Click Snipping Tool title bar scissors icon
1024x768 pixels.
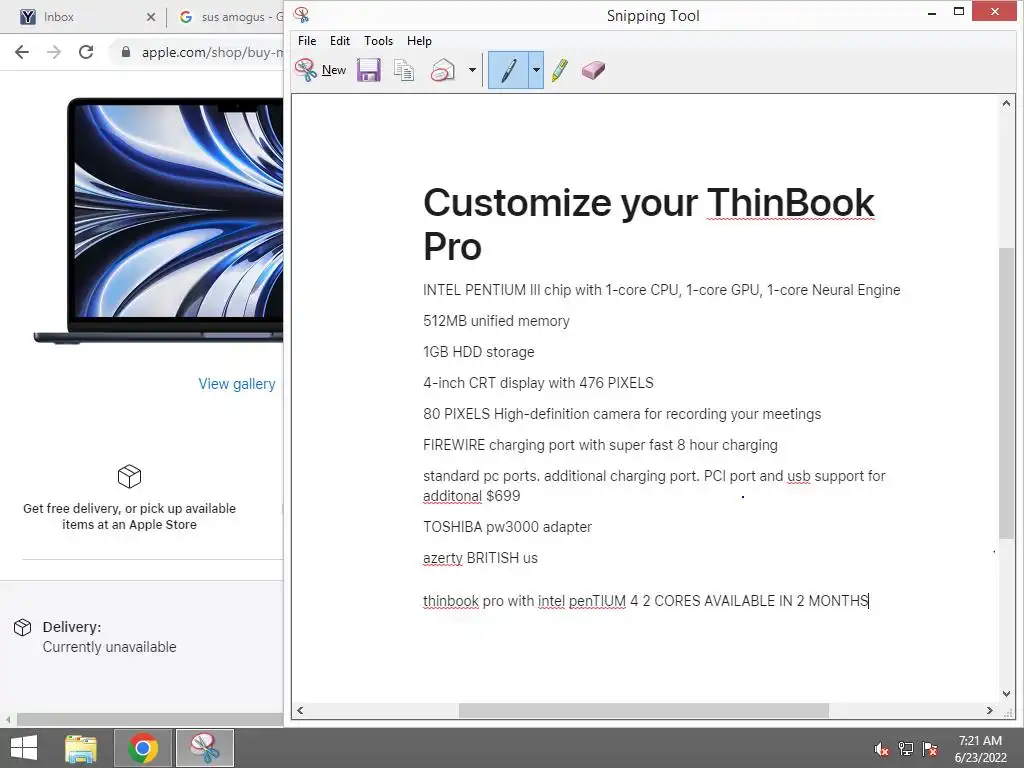tap(302, 14)
